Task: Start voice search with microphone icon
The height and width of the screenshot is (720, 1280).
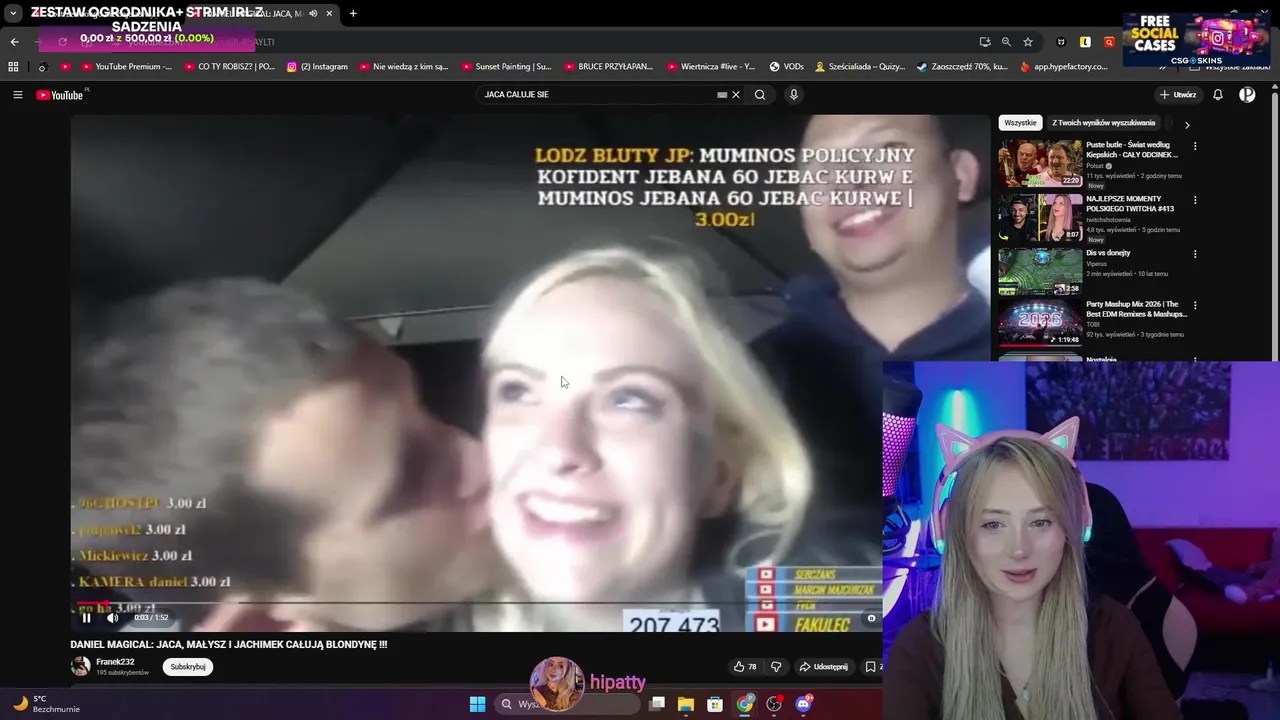Action: pos(794,95)
